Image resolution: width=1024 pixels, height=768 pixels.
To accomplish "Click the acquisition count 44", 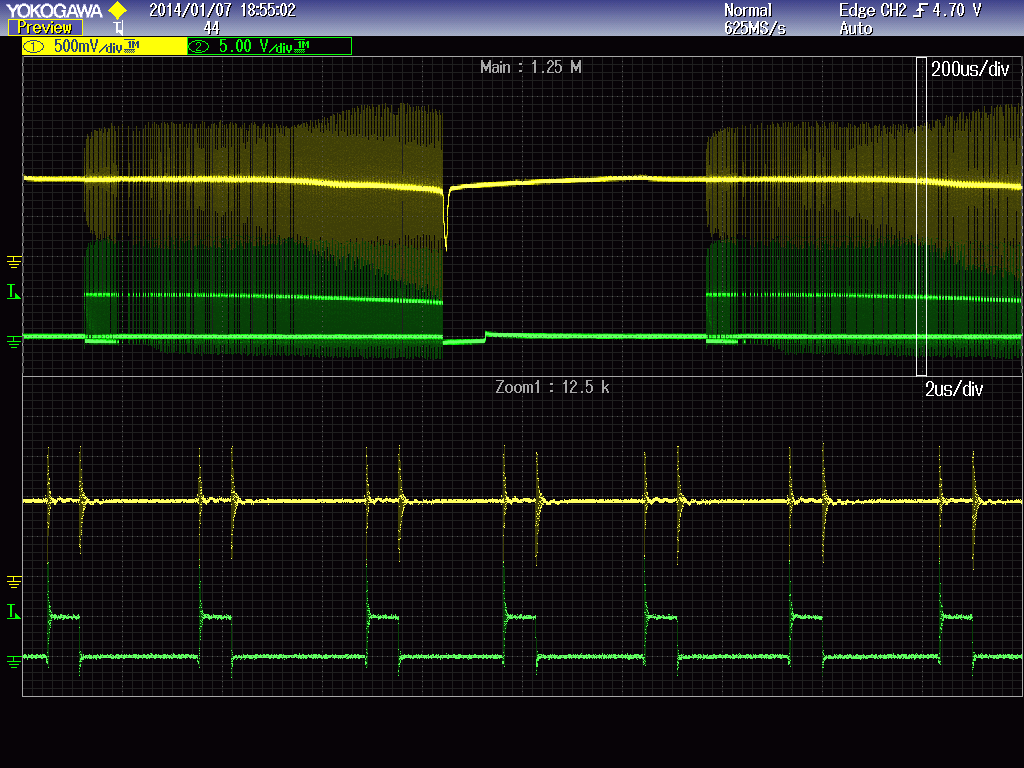I will point(212,28).
